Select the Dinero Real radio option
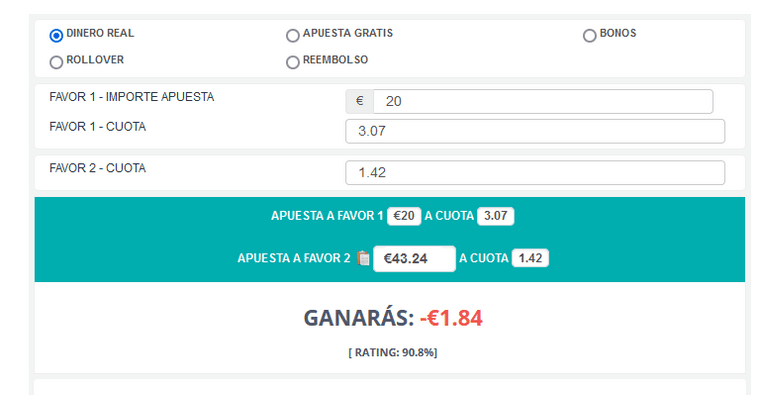The width and height of the screenshot is (760, 395). tap(56, 35)
